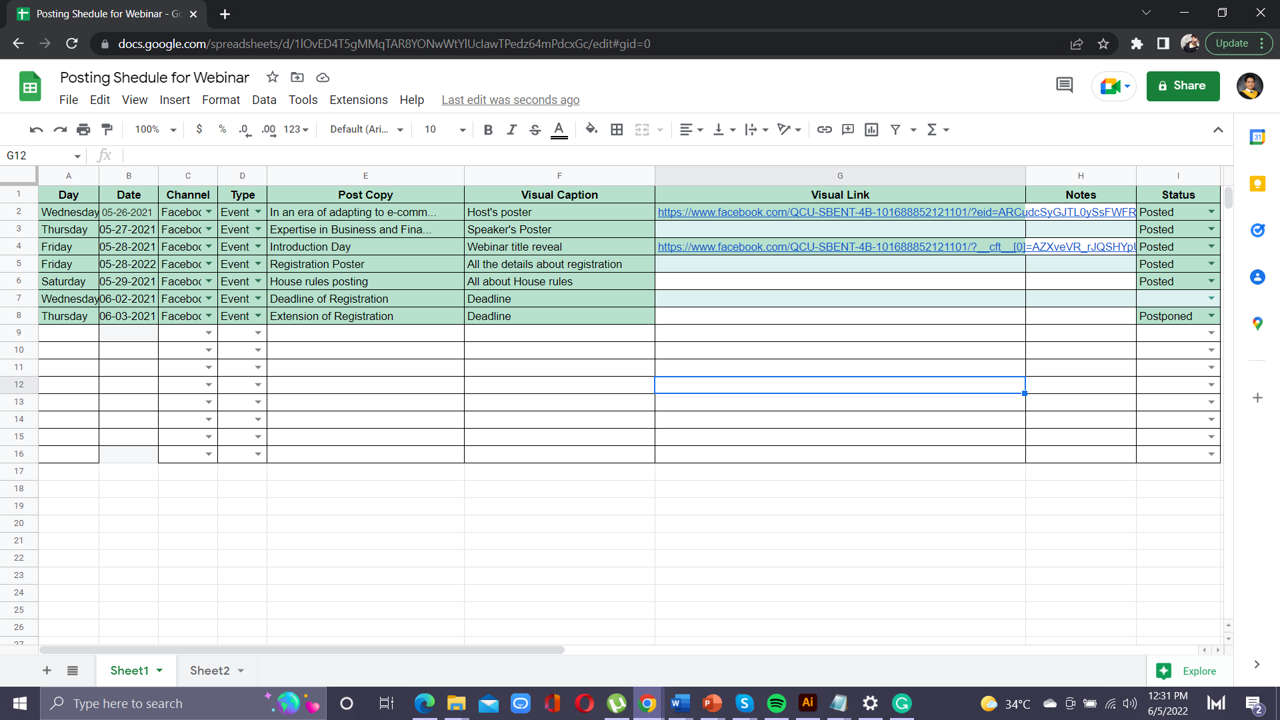Hide the menus with the collapse chevron
The width and height of the screenshot is (1280, 720).
1218,130
